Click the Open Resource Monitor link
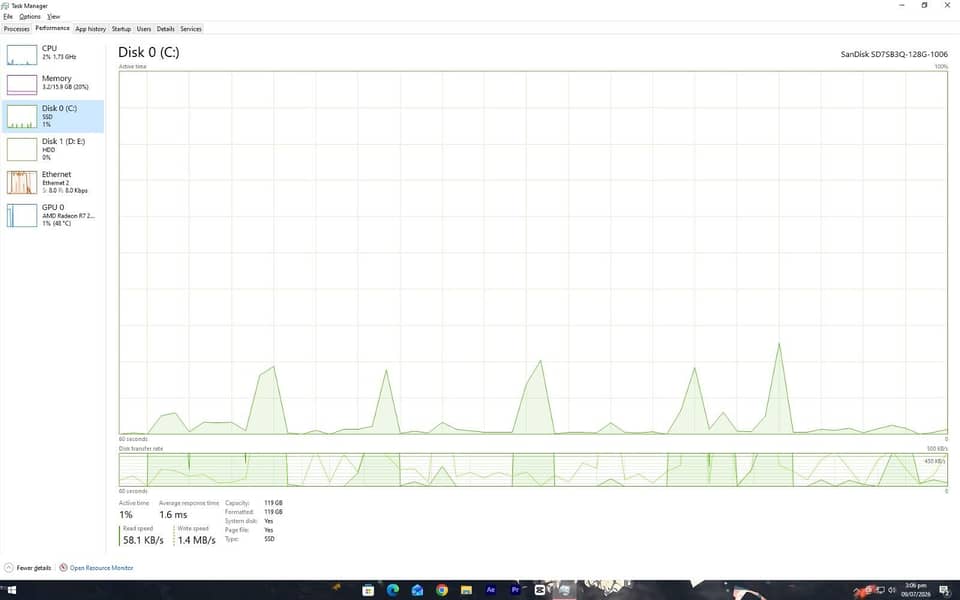The image size is (960, 600). pos(101,568)
